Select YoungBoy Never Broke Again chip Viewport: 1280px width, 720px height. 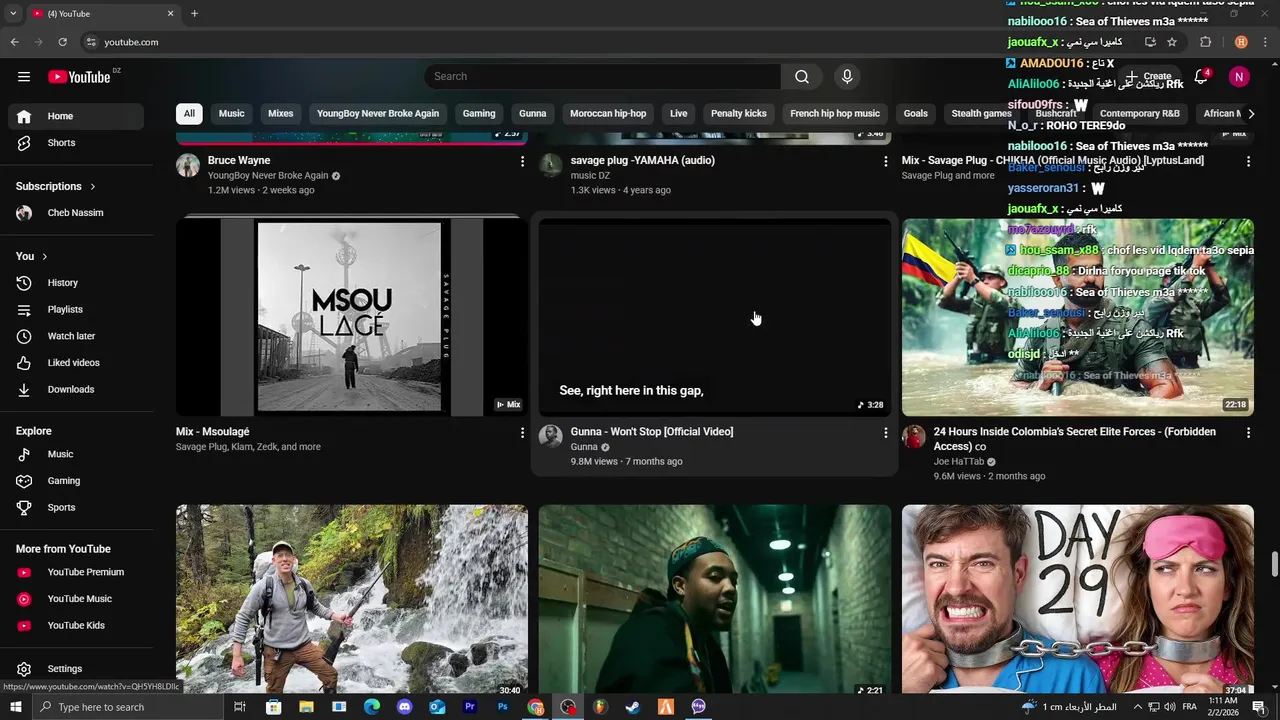[378, 114]
